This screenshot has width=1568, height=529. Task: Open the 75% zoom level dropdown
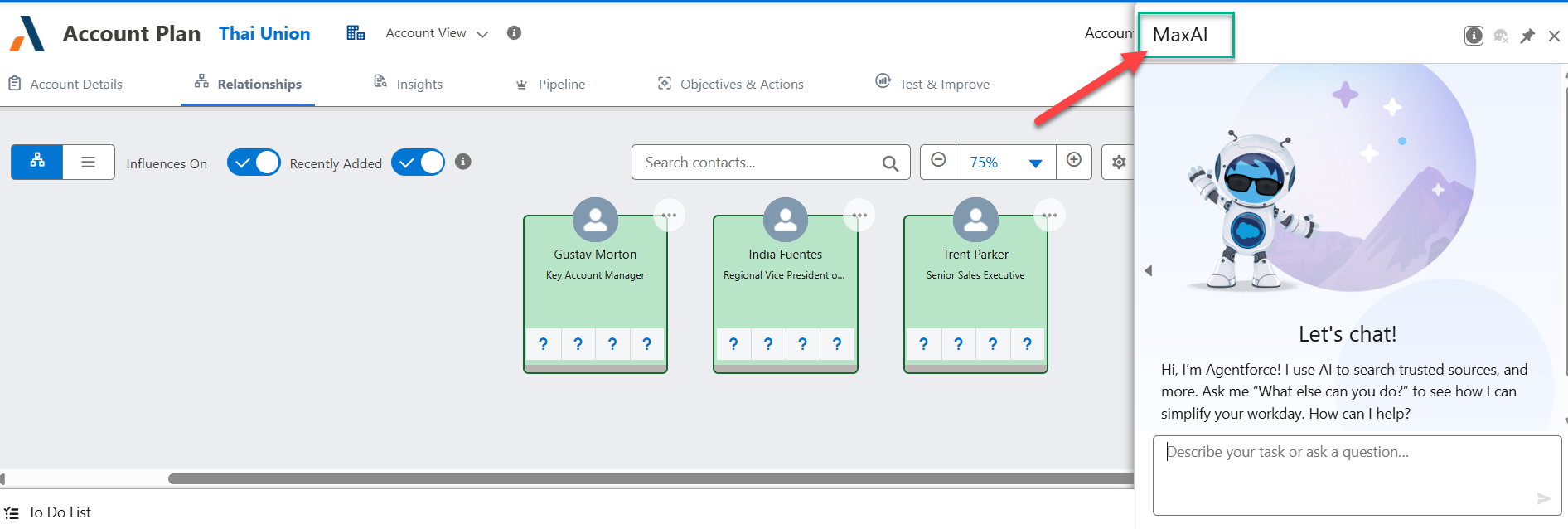coord(1035,163)
